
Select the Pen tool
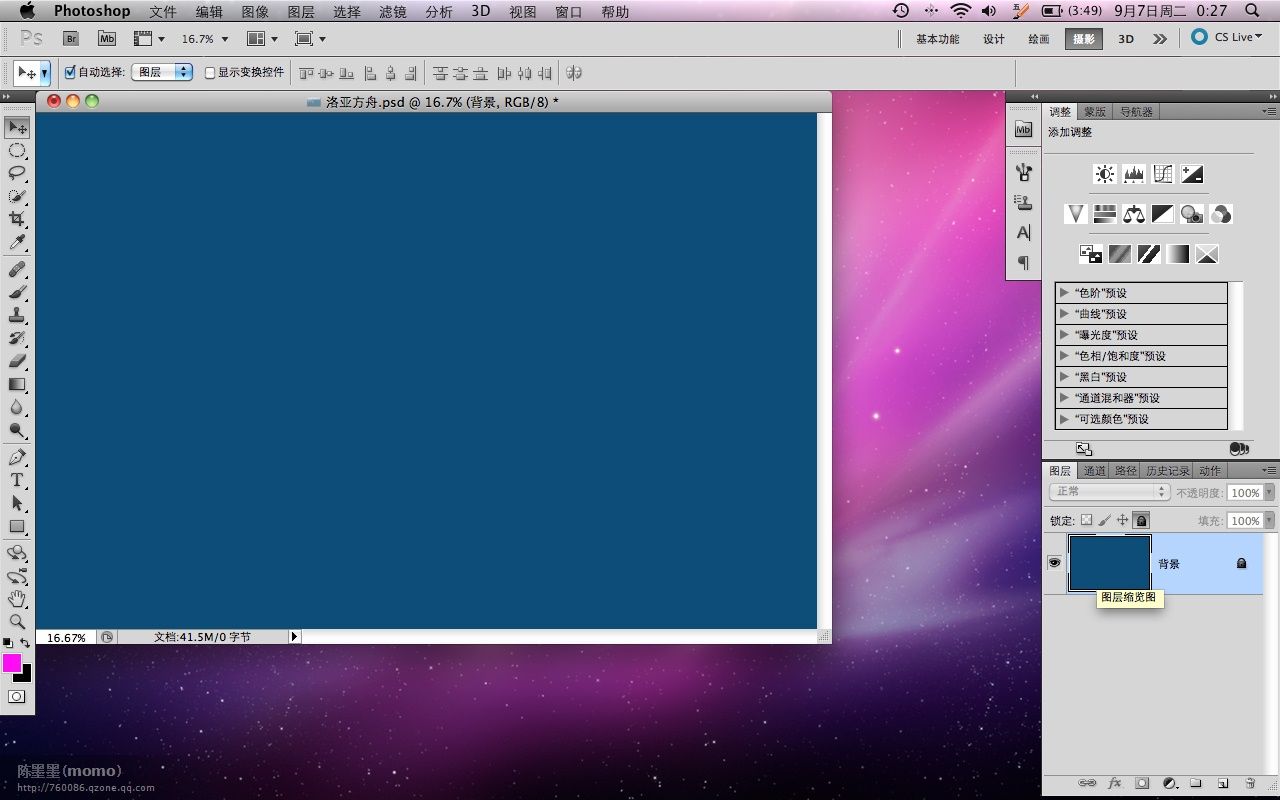[17, 458]
